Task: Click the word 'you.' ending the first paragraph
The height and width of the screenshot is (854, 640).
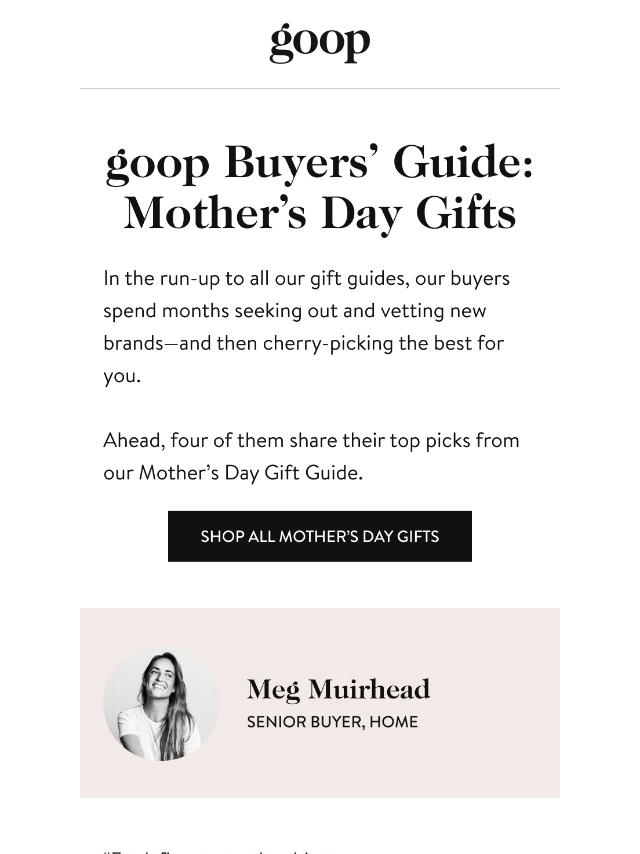Action: (x=122, y=376)
